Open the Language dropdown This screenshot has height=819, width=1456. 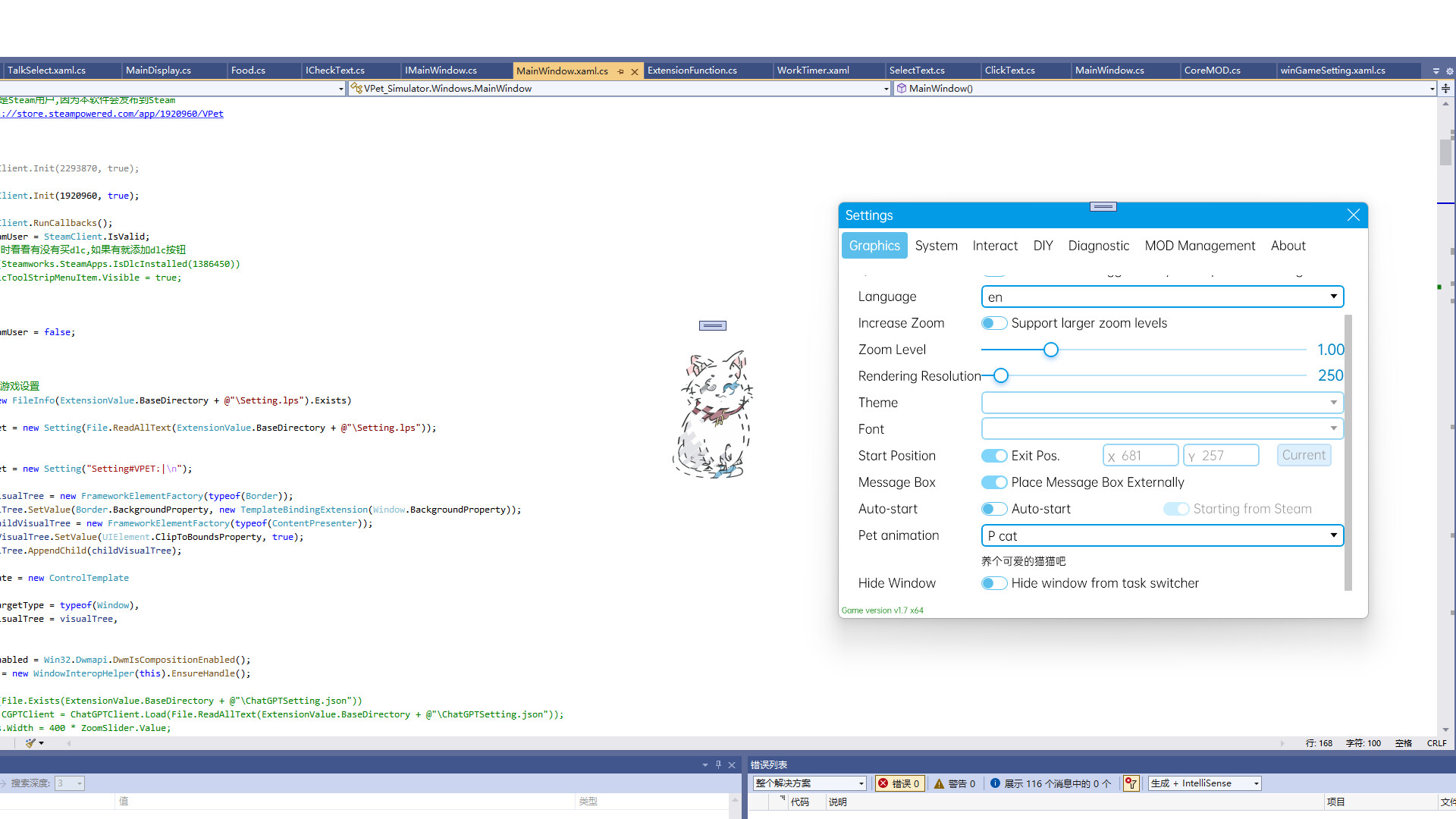pyautogui.click(x=1334, y=297)
